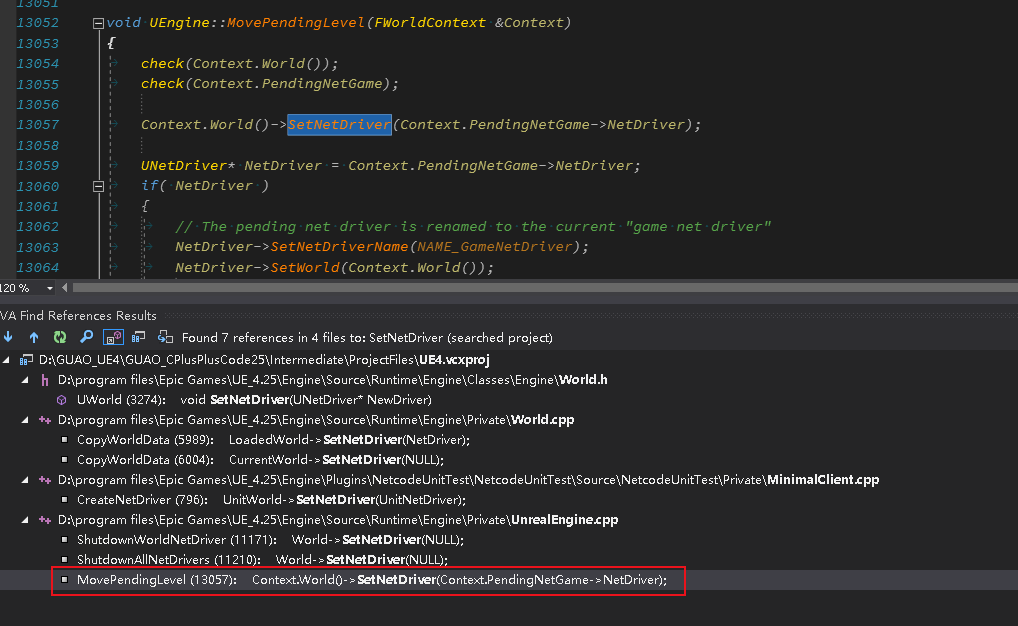
Task: Click the group-by-file icon in results toolbar
Action: (x=138, y=337)
